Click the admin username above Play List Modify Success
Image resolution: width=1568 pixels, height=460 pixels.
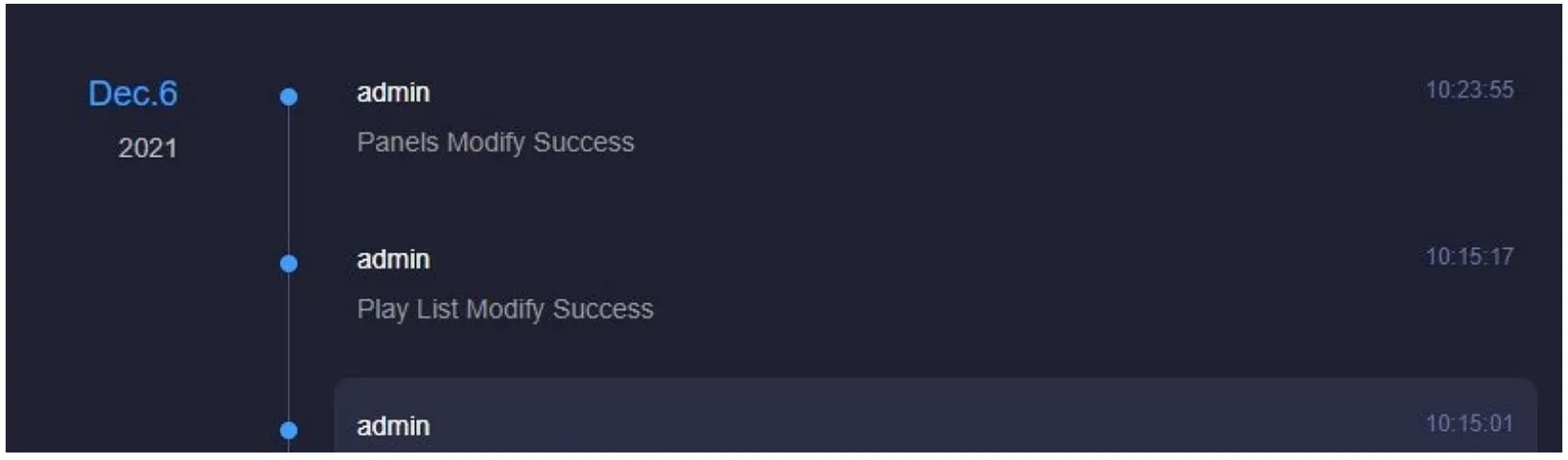coord(393,260)
